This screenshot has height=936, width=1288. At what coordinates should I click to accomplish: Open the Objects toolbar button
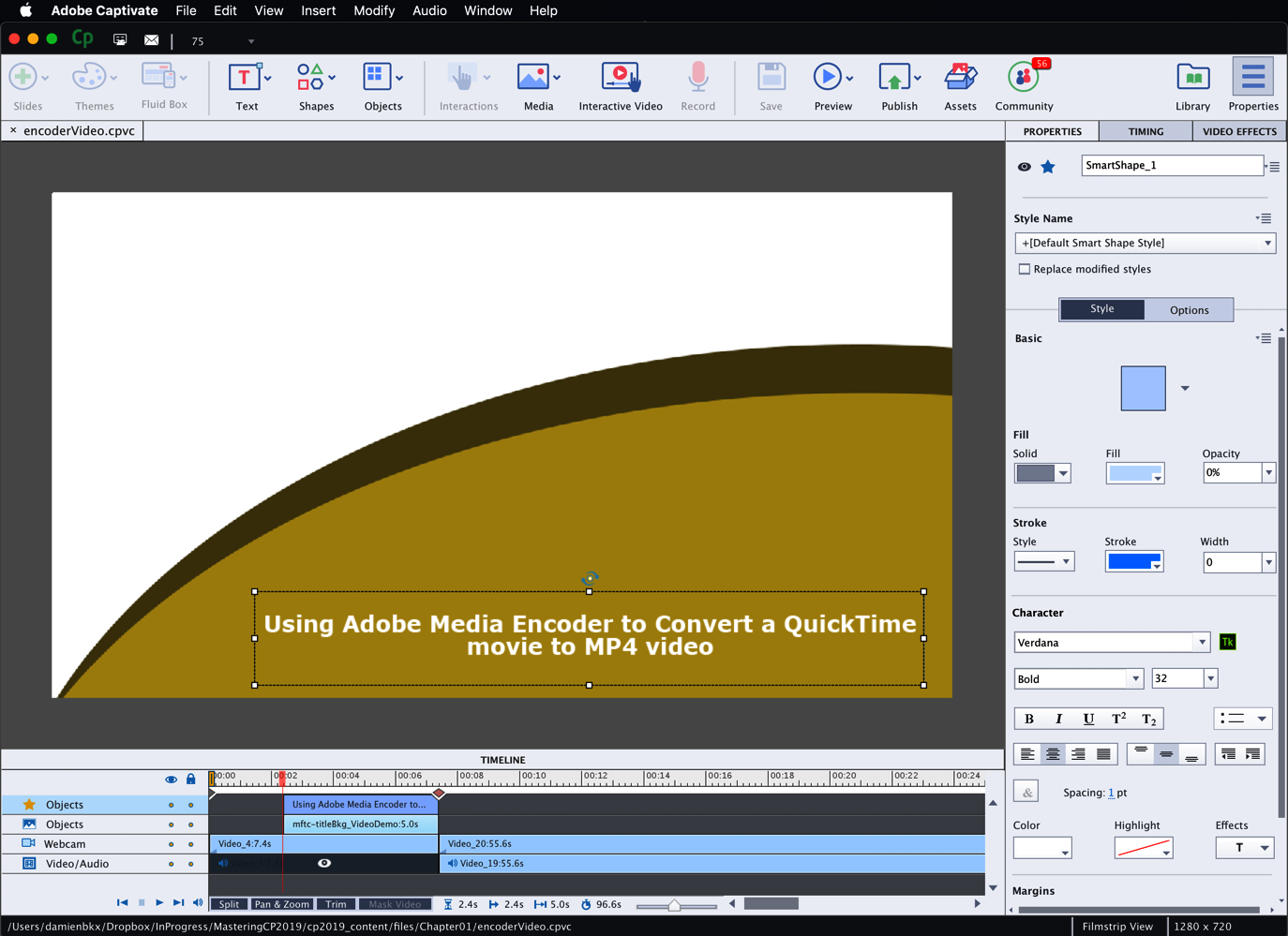click(377, 77)
